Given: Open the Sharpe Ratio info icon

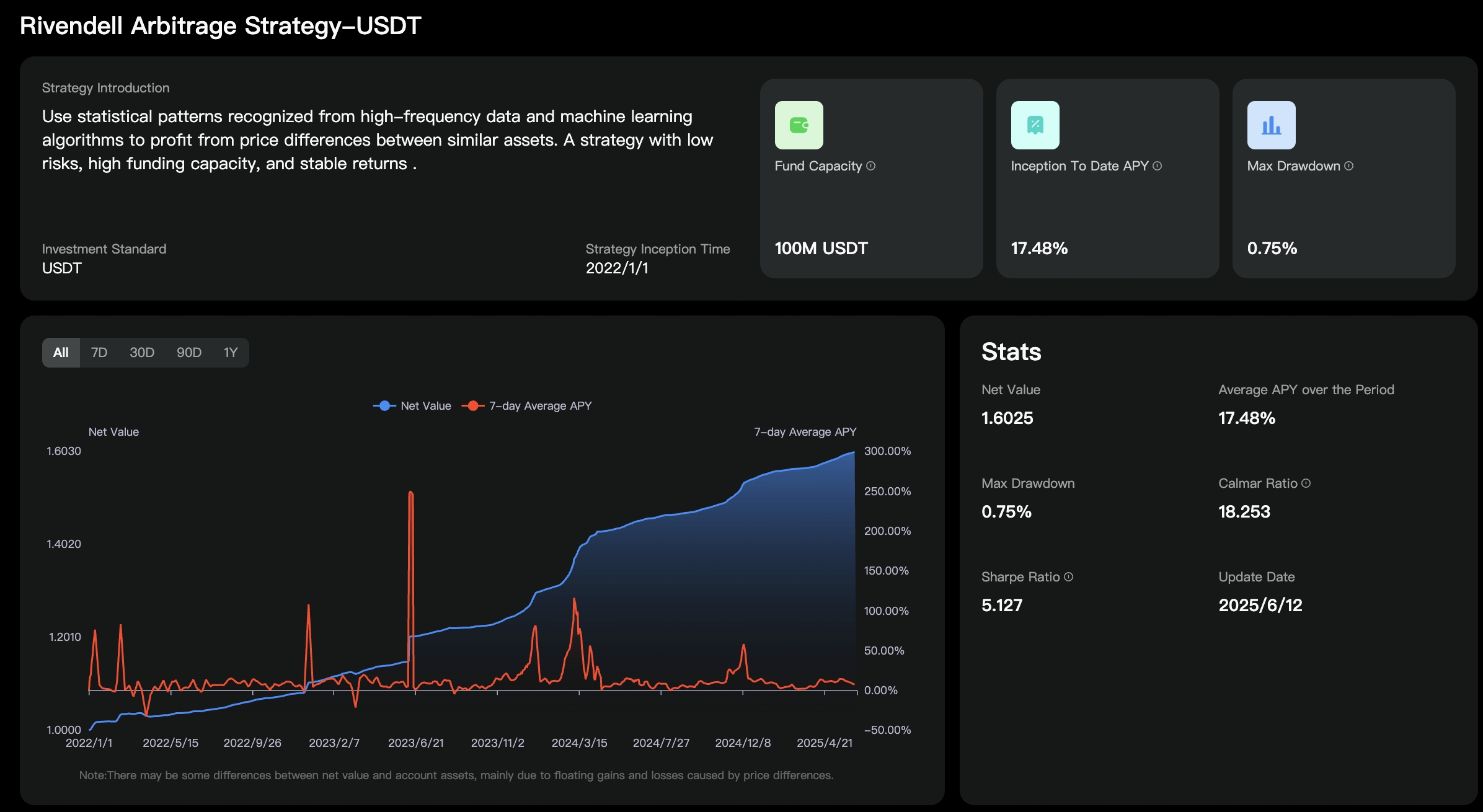Looking at the screenshot, I should (x=1068, y=576).
